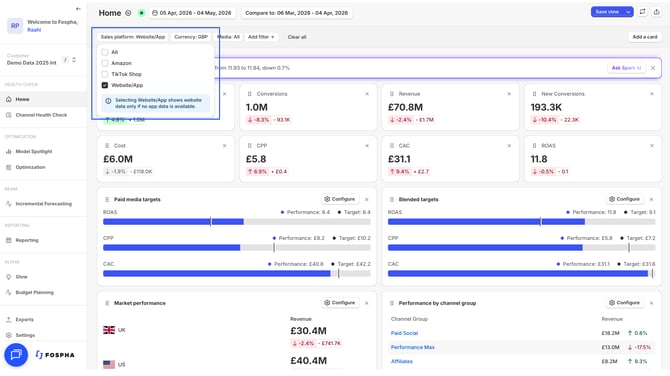
Task: Close the Paid media targets card
Action: [x=367, y=200]
